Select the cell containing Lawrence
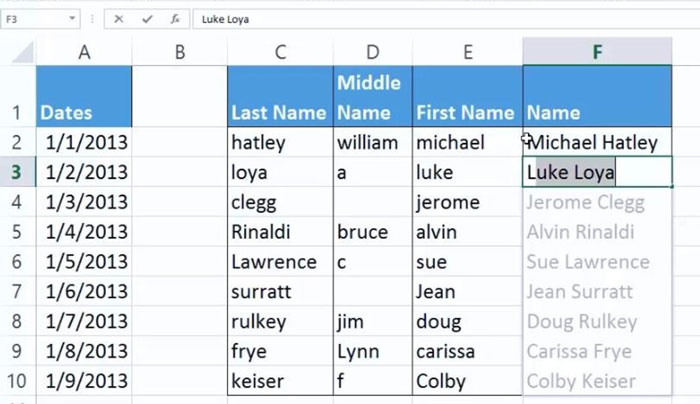This screenshot has height=404, width=700. point(280,262)
